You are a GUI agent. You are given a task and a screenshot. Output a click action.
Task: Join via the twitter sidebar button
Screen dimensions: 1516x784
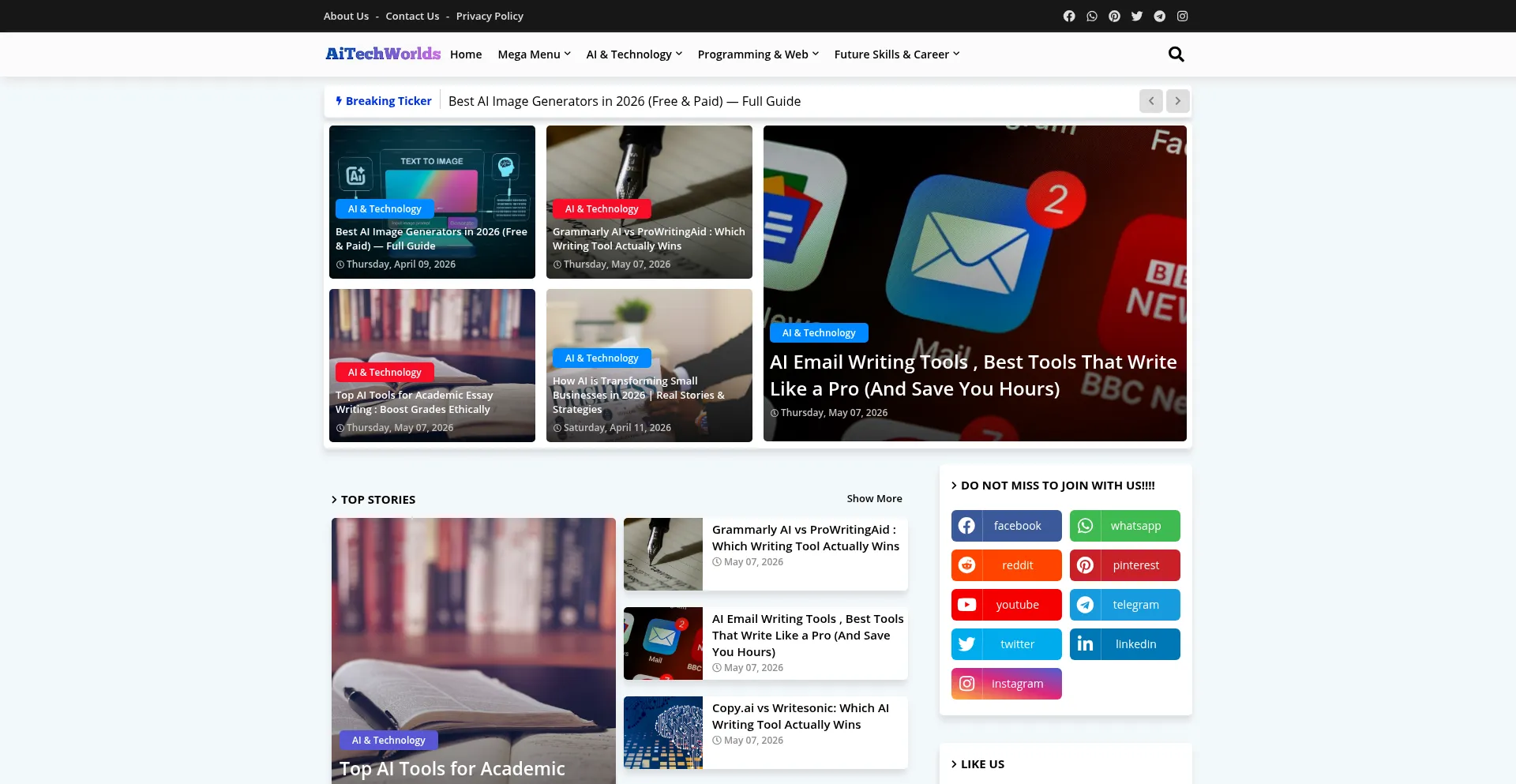[1007, 644]
